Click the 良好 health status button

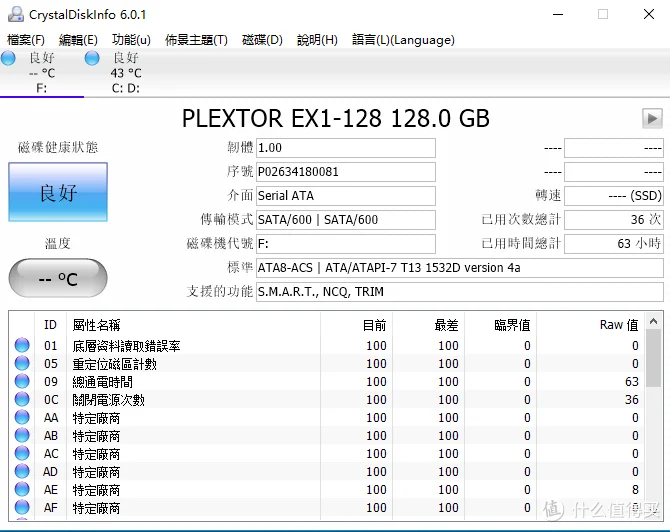(x=58, y=192)
